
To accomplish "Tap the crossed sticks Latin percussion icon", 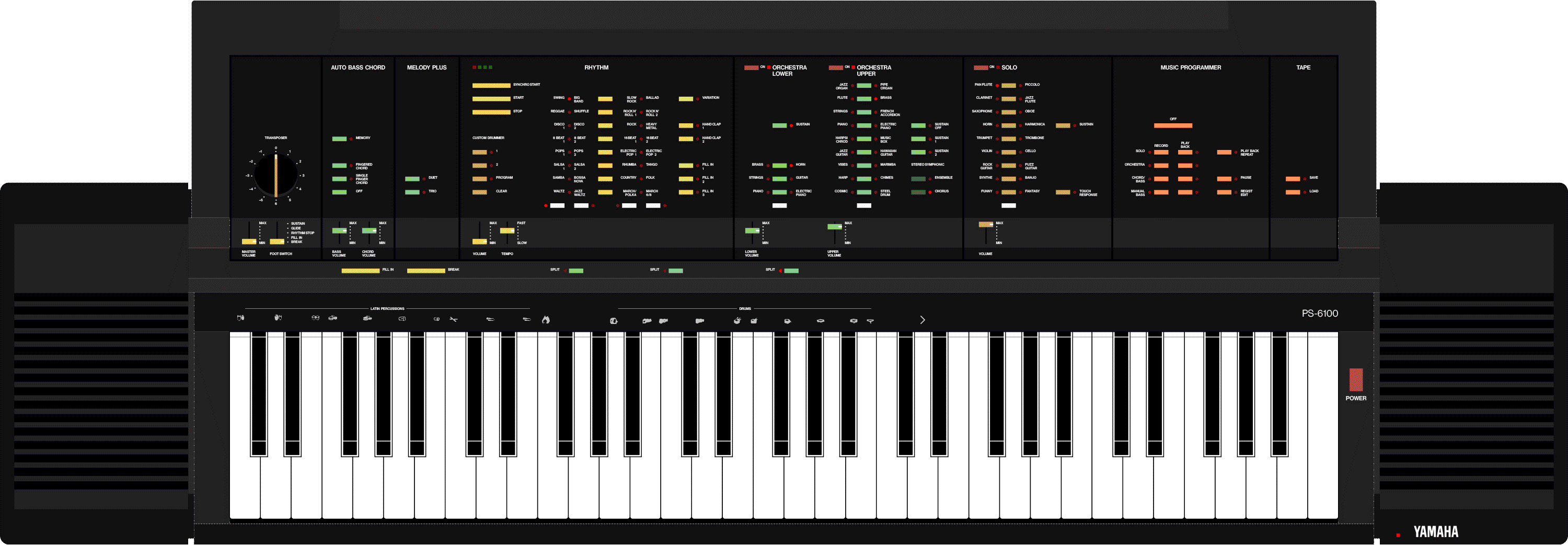I will point(454,319).
